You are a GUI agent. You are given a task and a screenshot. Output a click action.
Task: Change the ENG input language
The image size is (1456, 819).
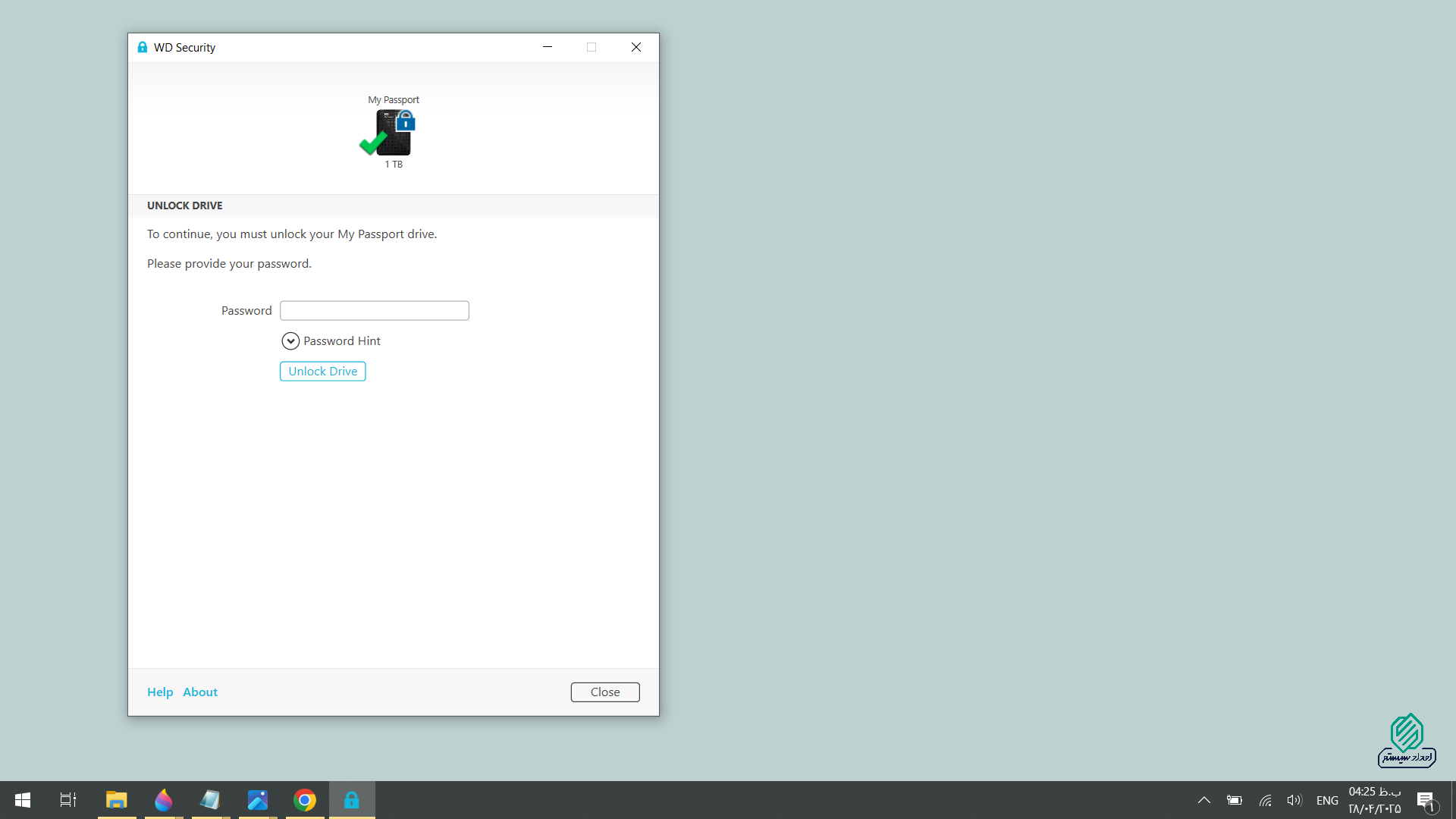pos(1327,801)
